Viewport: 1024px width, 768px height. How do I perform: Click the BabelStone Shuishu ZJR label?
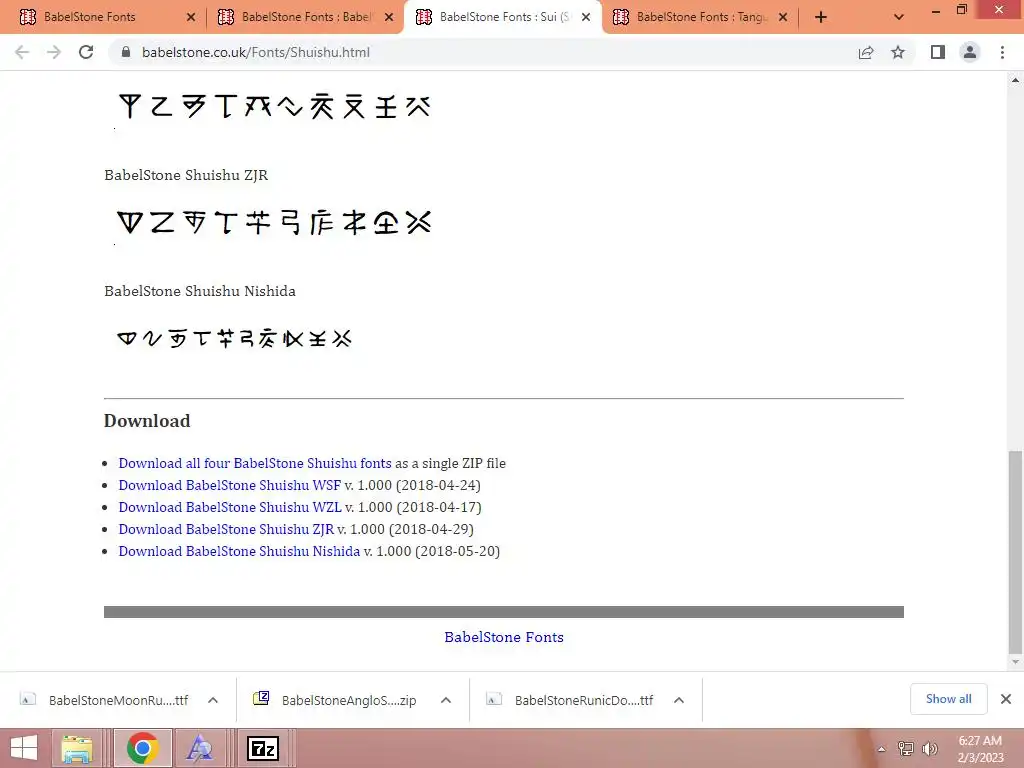[186, 175]
